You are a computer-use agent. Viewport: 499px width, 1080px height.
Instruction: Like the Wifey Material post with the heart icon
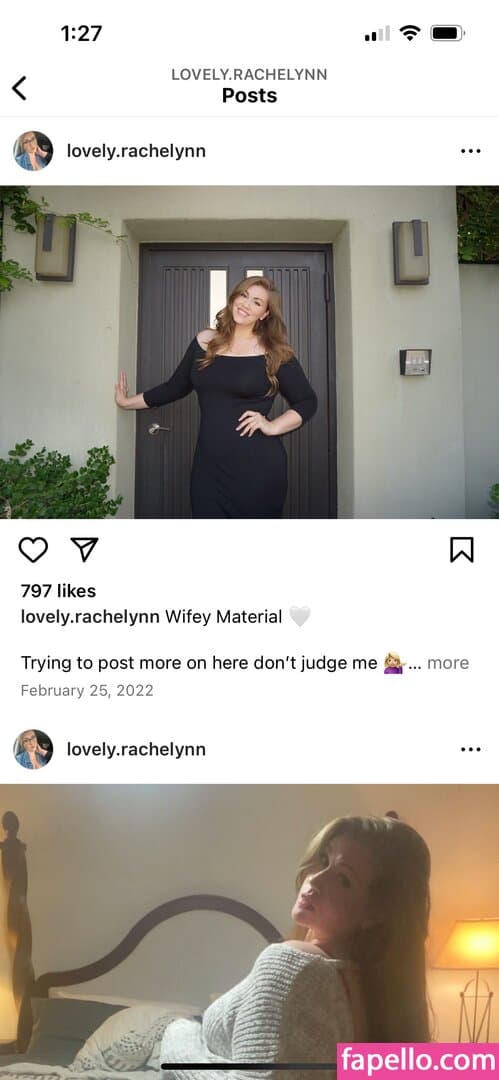pyautogui.click(x=33, y=550)
